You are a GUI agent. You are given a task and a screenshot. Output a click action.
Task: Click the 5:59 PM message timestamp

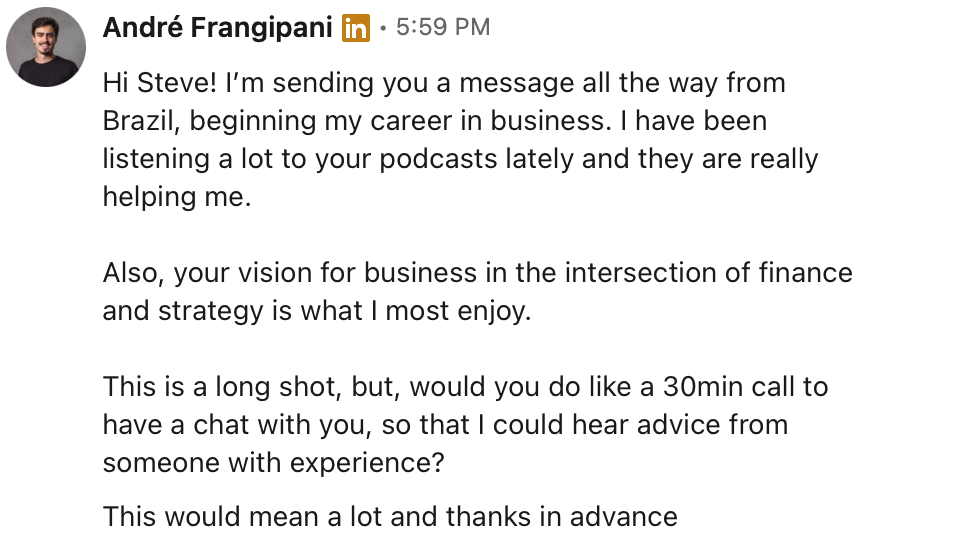[442, 27]
